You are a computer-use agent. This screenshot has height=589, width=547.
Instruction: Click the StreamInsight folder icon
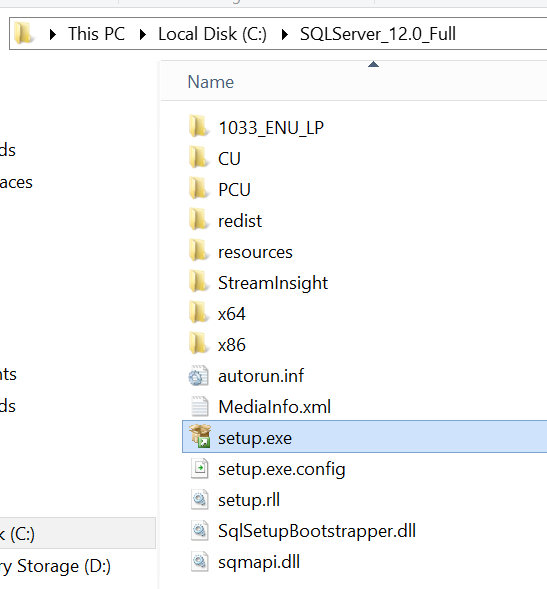198,282
